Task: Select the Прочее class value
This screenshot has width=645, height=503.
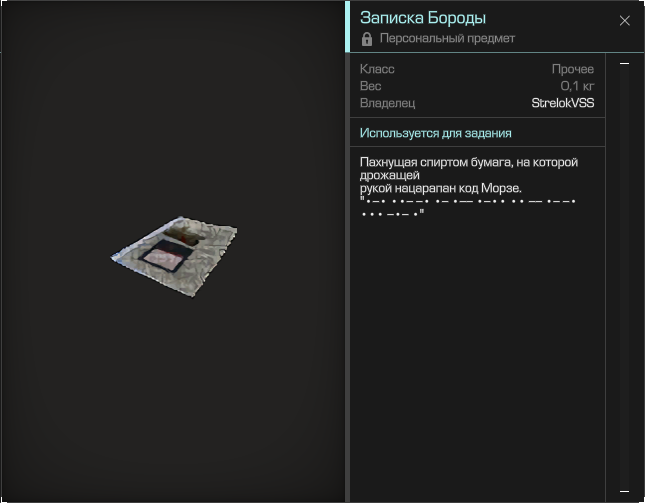Action: point(573,69)
